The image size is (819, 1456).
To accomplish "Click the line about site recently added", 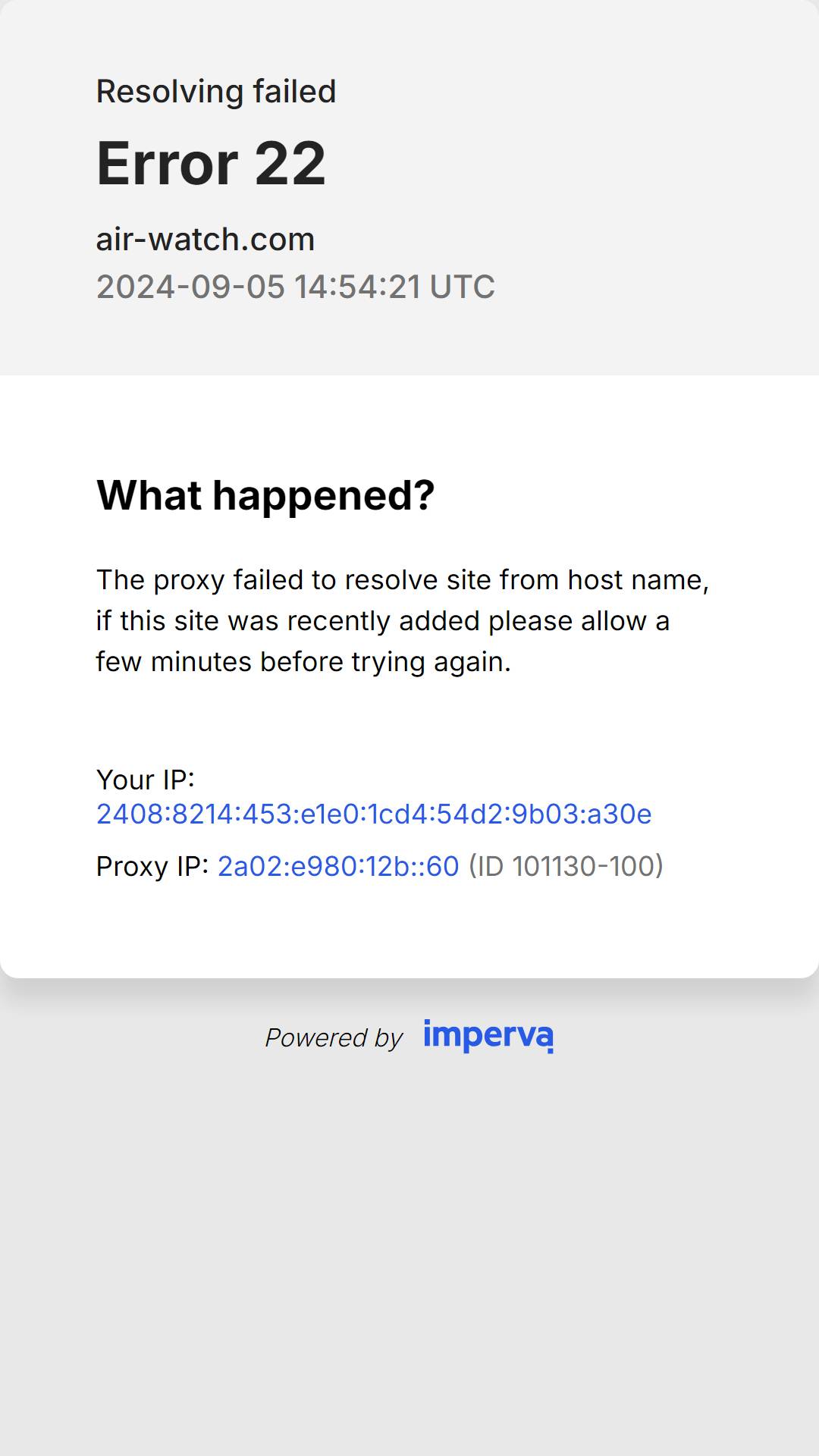I will click(383, 621).
